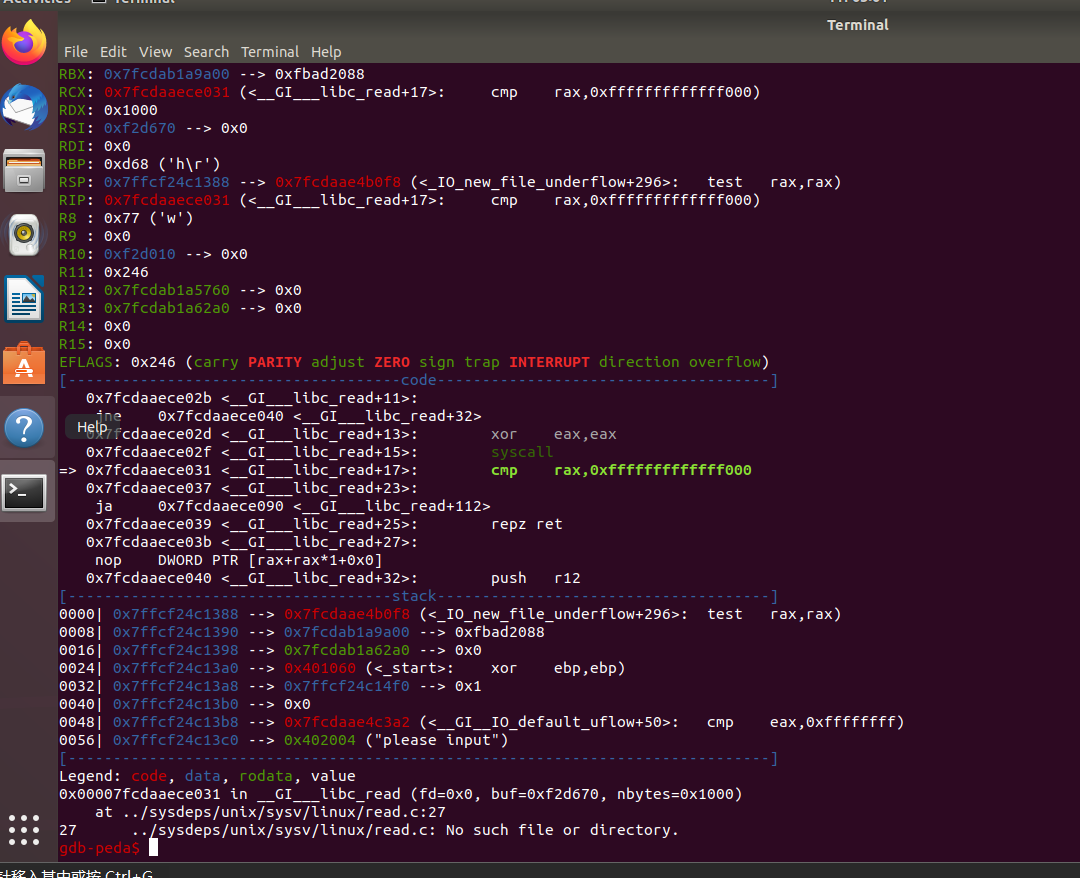This screenshot has width=1080, height=878.
Task: Select the Terminal icon in the dock
Action: tap(24, 492)
